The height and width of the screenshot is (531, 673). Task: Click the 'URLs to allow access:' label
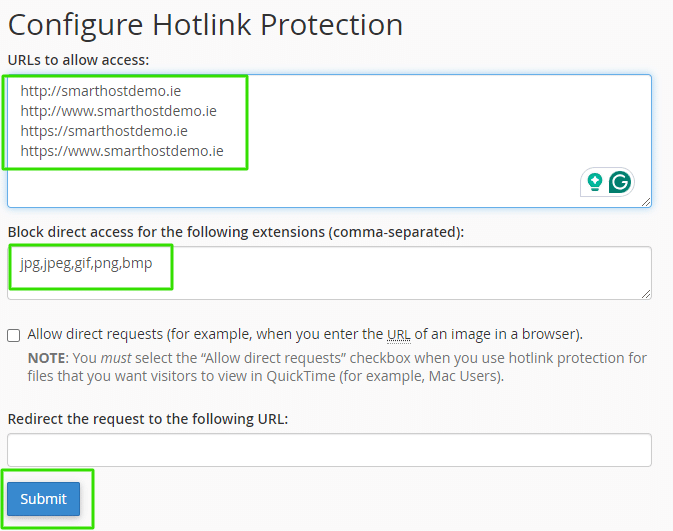coord(79,60)
